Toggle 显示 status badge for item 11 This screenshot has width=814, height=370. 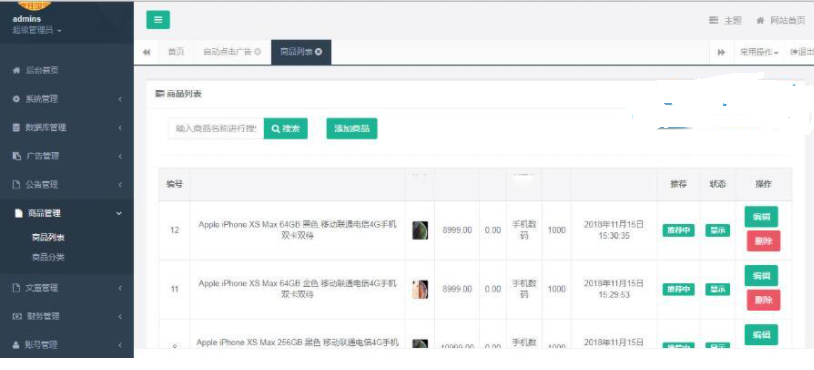[x=717, y=289]
